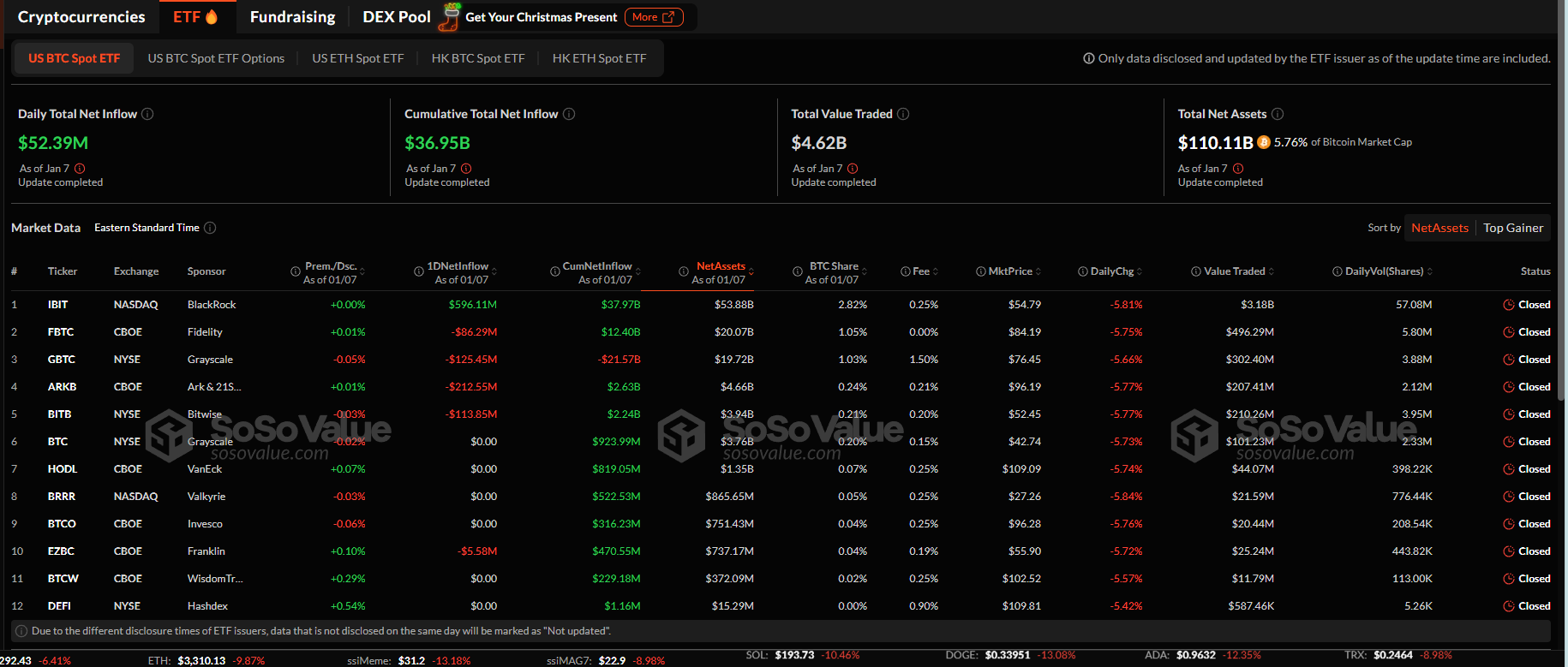Sort table by MktPrice column arrows
This screenshot has height=667, width=1568.
coord(1038,271)
